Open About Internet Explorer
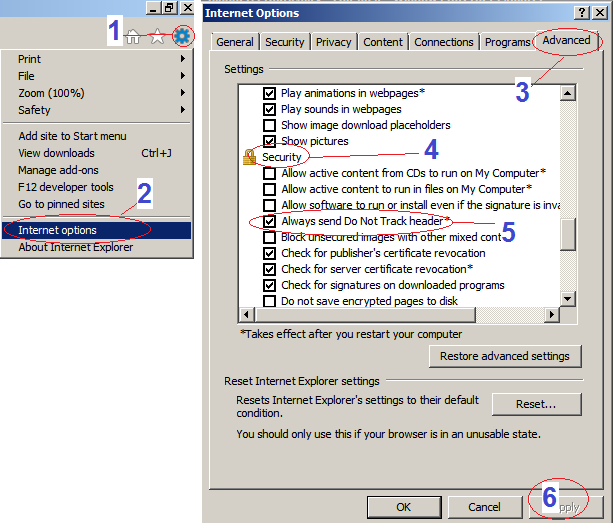The height and width of the screenshot is (523, 613). click(97, 247)
